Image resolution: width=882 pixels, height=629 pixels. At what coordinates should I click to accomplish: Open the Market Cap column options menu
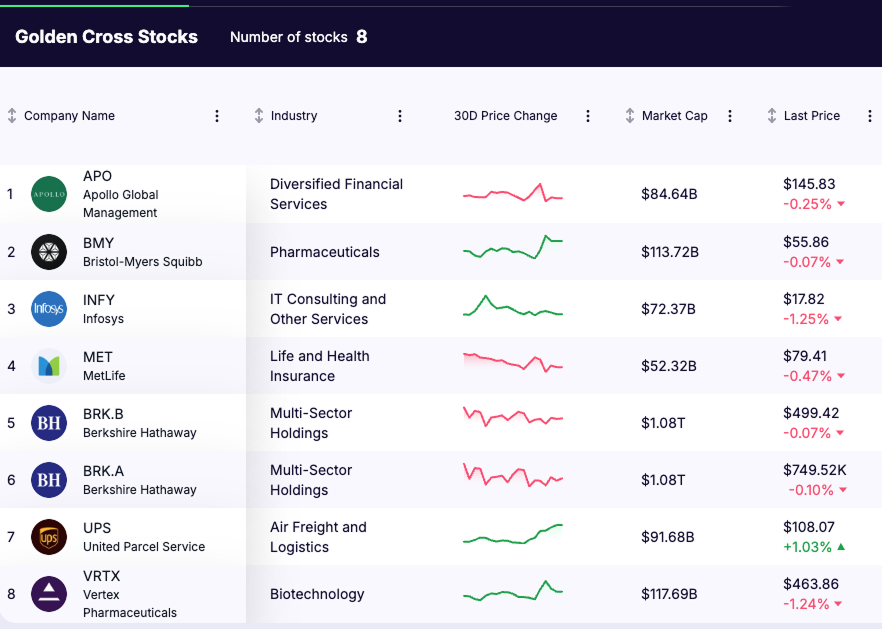click(x=730, y=115)
